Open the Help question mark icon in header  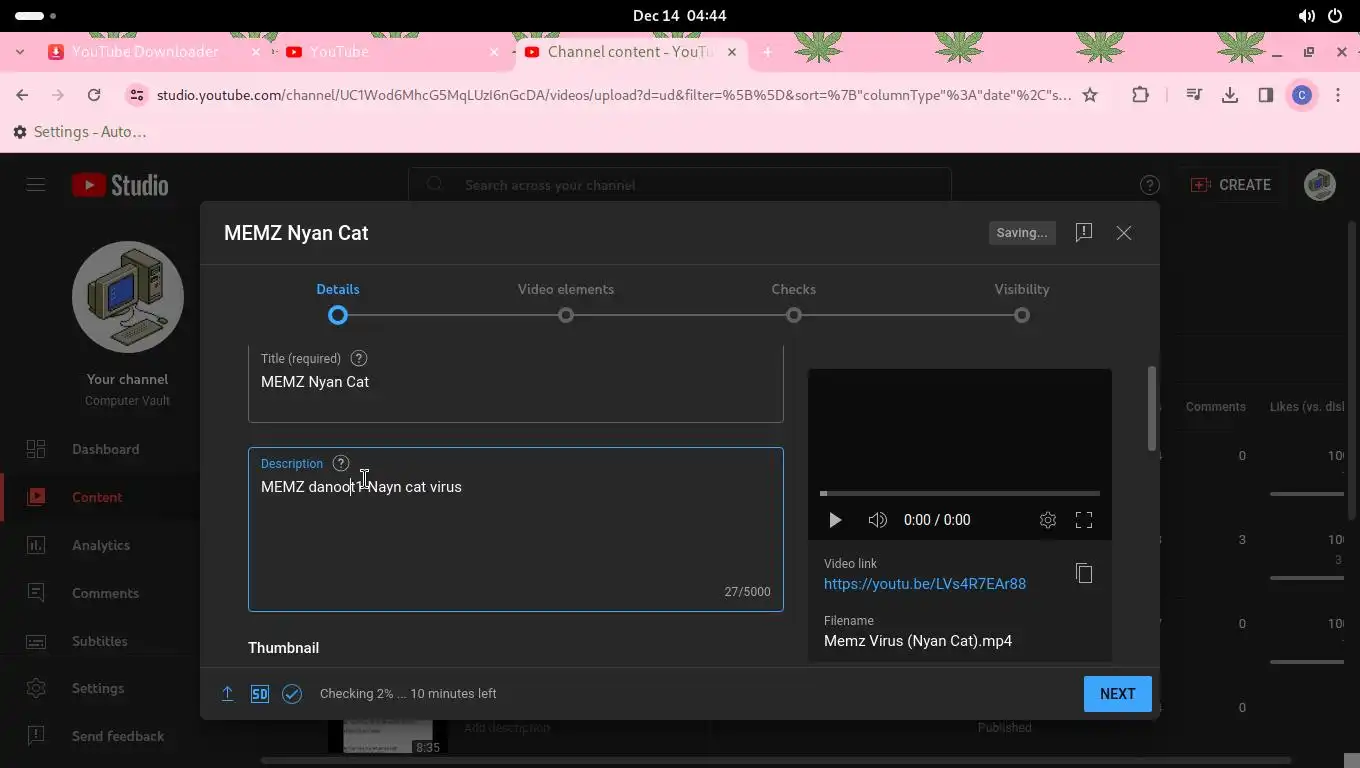click(1150, 185)
